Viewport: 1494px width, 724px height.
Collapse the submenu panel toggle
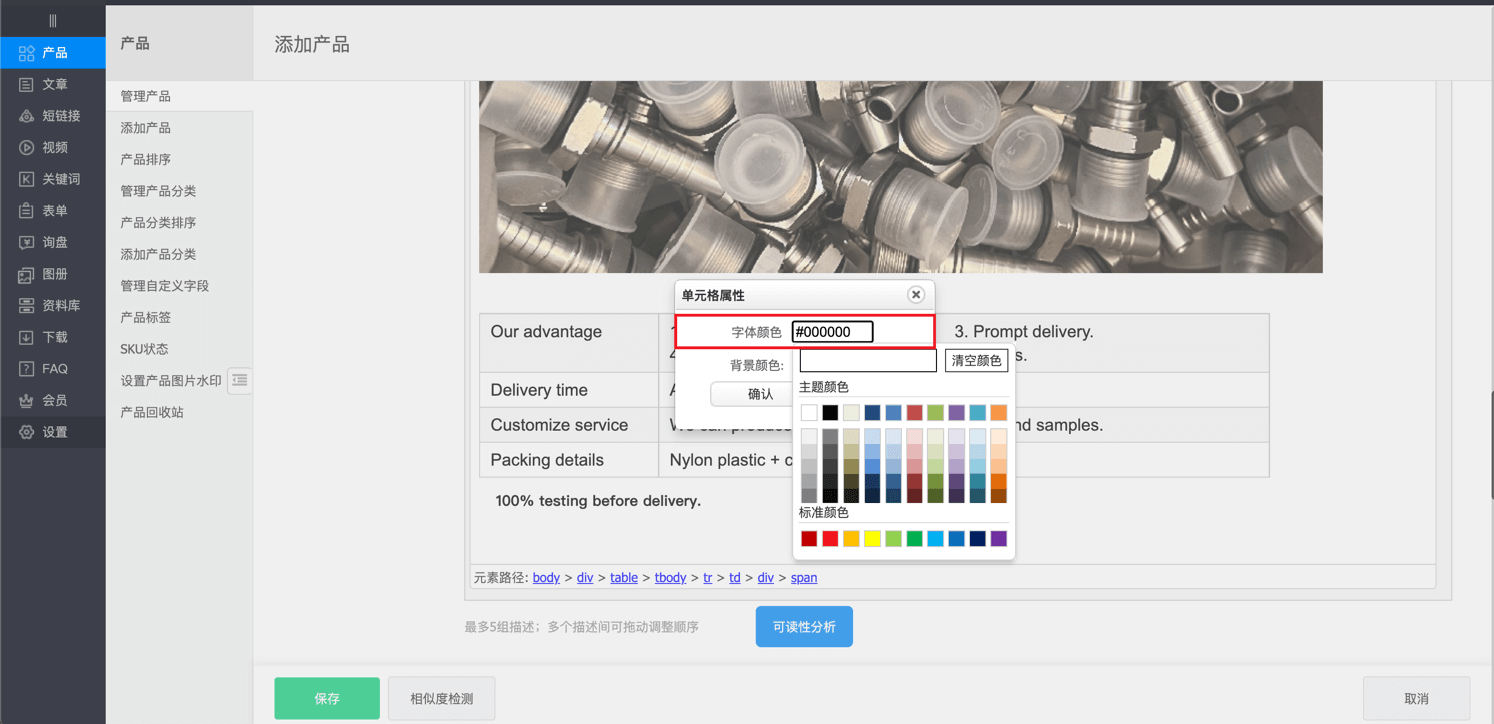(239, 380)
